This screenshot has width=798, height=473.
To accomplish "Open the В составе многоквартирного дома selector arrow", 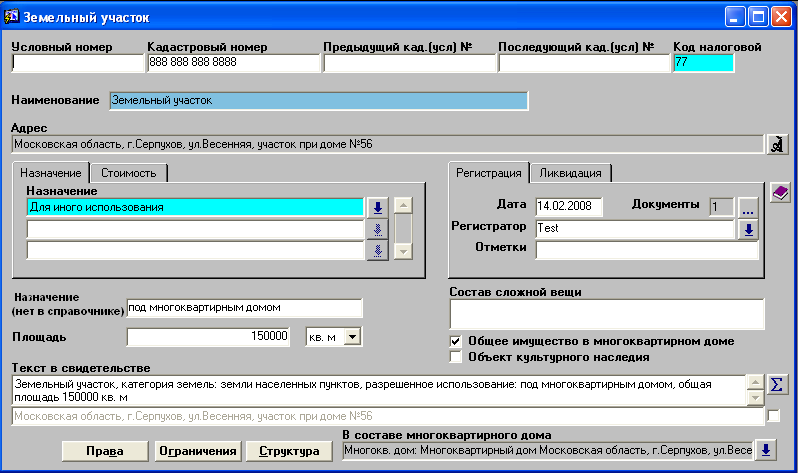I will 766,450.
